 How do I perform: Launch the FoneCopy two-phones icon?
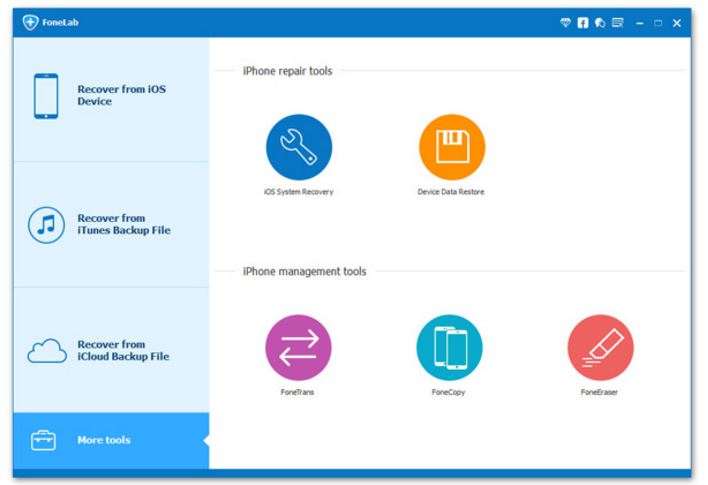[449, 347]
